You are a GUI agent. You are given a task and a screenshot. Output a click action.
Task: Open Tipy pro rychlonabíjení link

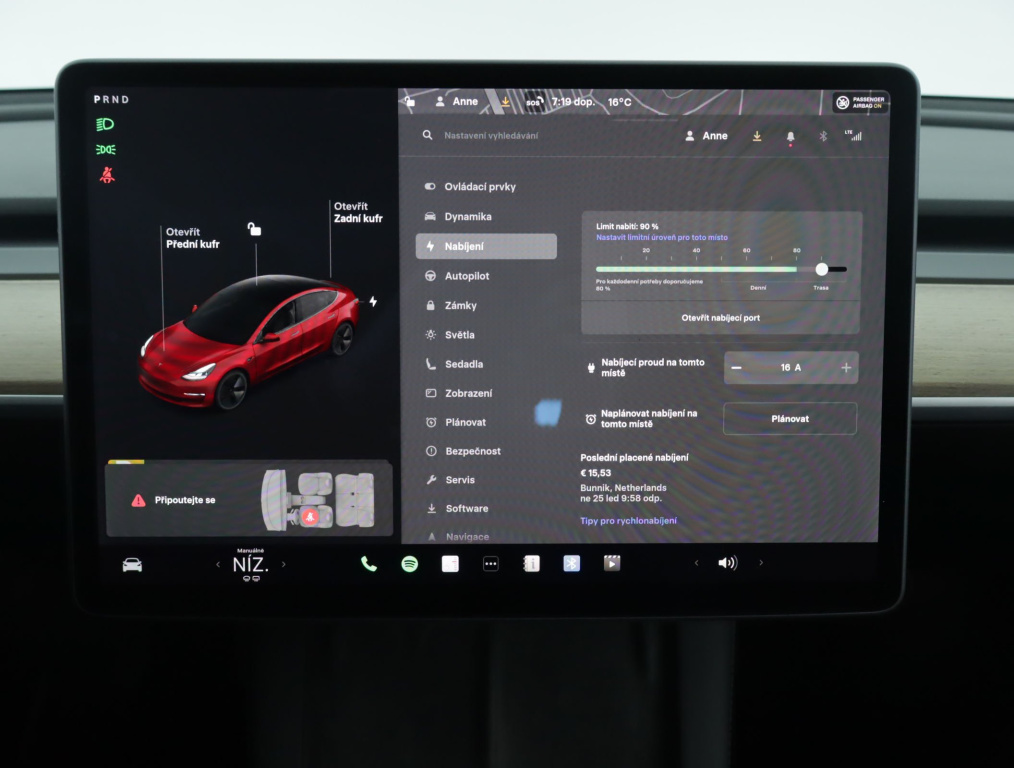click(x=629, y=520)
